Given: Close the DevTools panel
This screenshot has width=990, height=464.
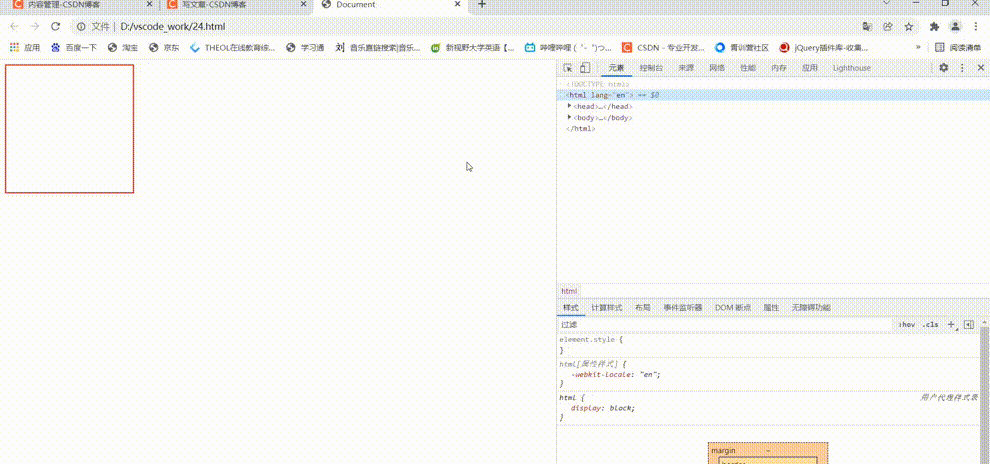Looking at the screenshot, I should pos(980,68).
